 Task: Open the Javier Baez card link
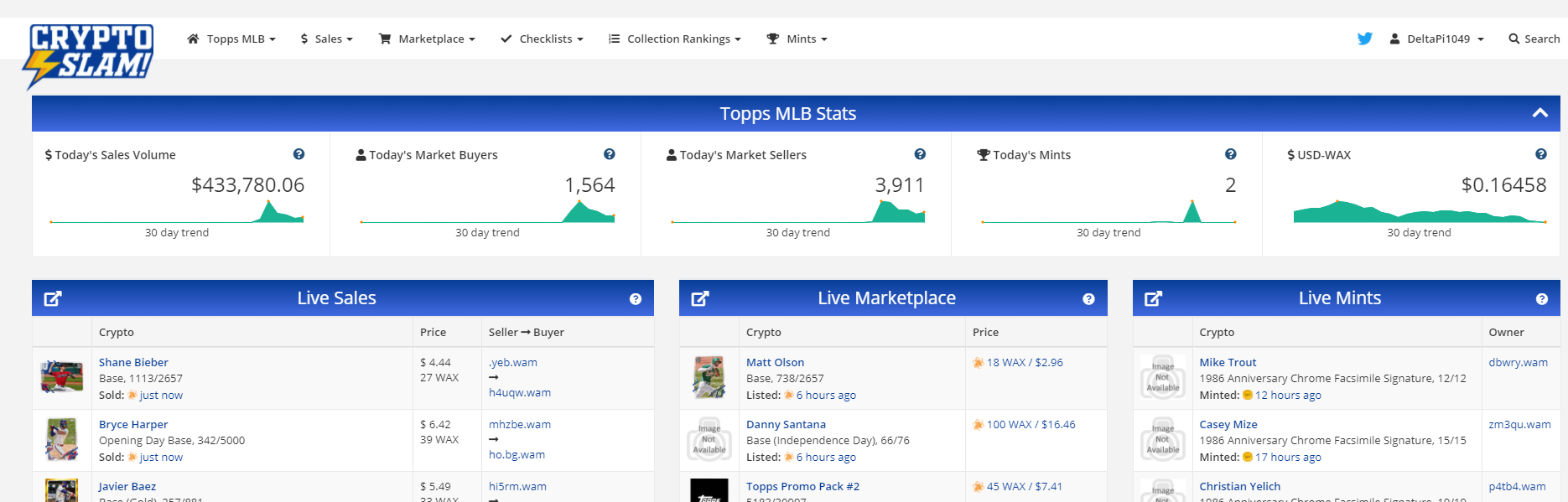[x=127, y=486]
